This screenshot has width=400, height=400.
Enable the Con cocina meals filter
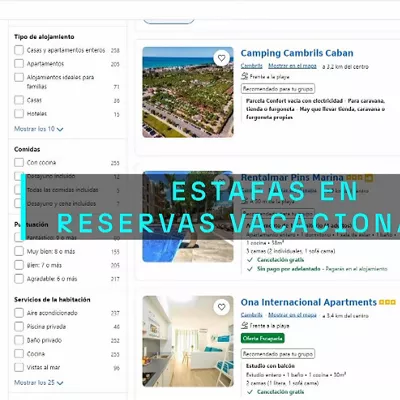(x=19, y=162)
